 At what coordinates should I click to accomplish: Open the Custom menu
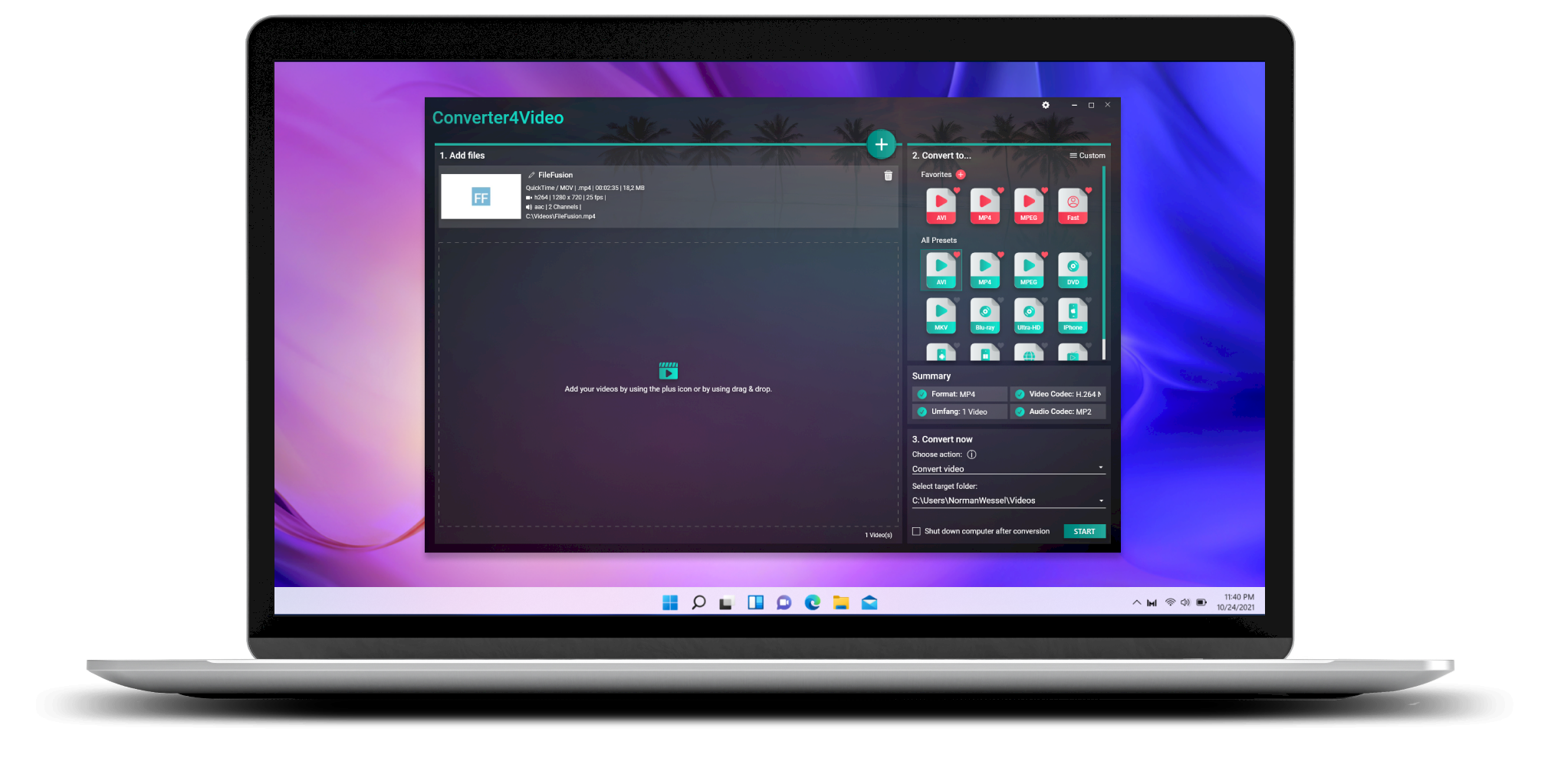pos(1087,156)
